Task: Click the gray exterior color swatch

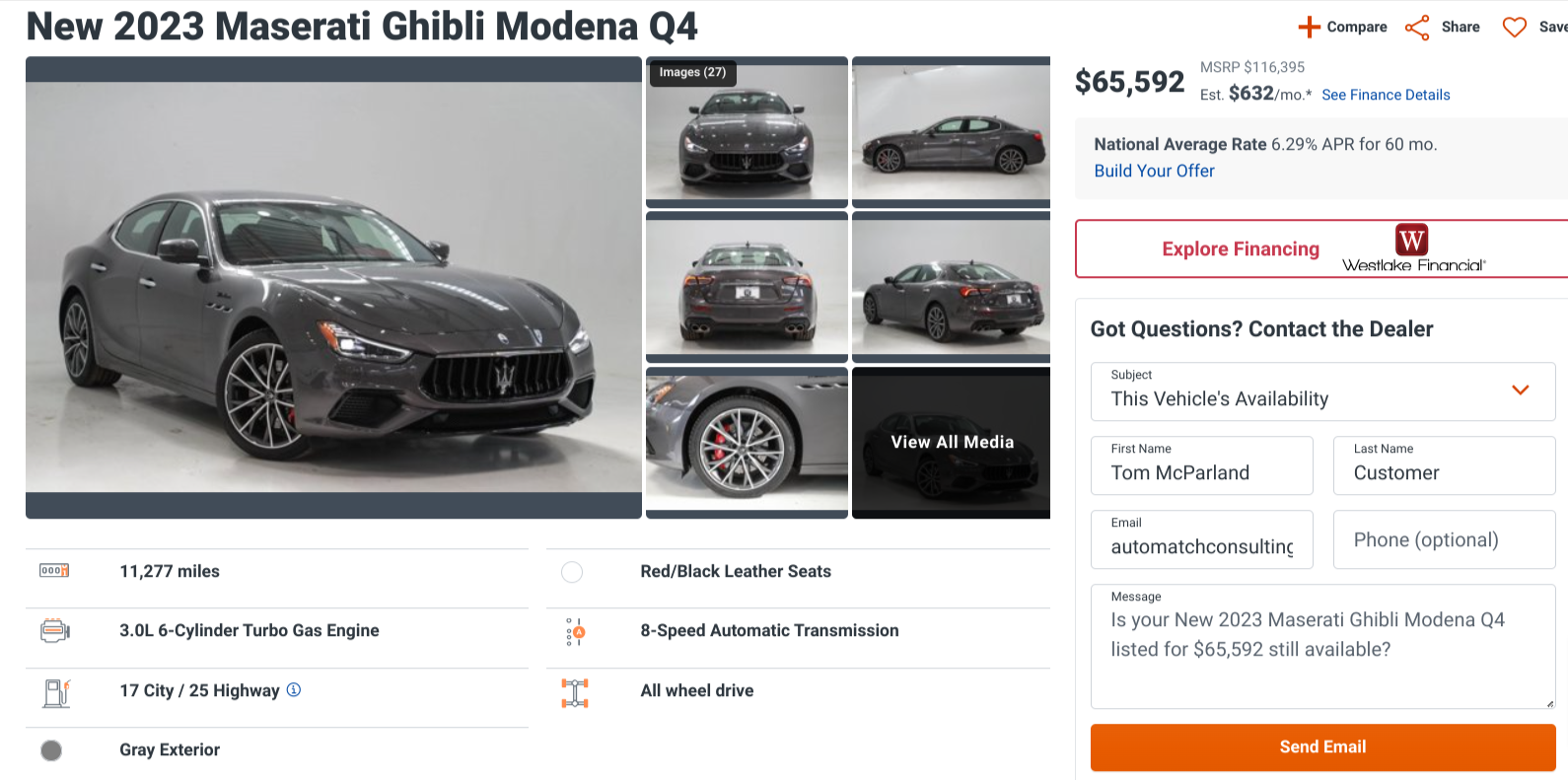Action: tap(51, 750)
